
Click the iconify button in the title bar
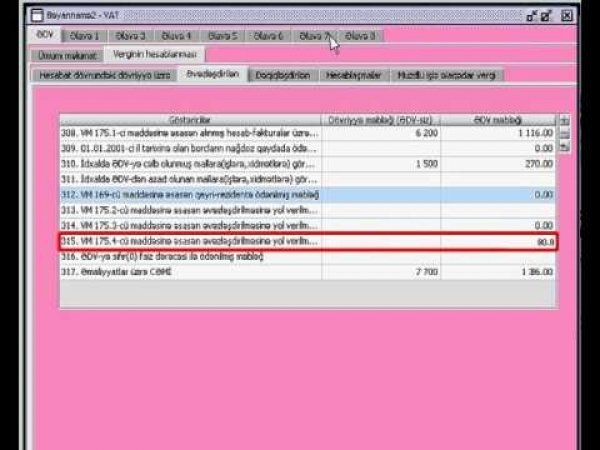pos(532,17)
